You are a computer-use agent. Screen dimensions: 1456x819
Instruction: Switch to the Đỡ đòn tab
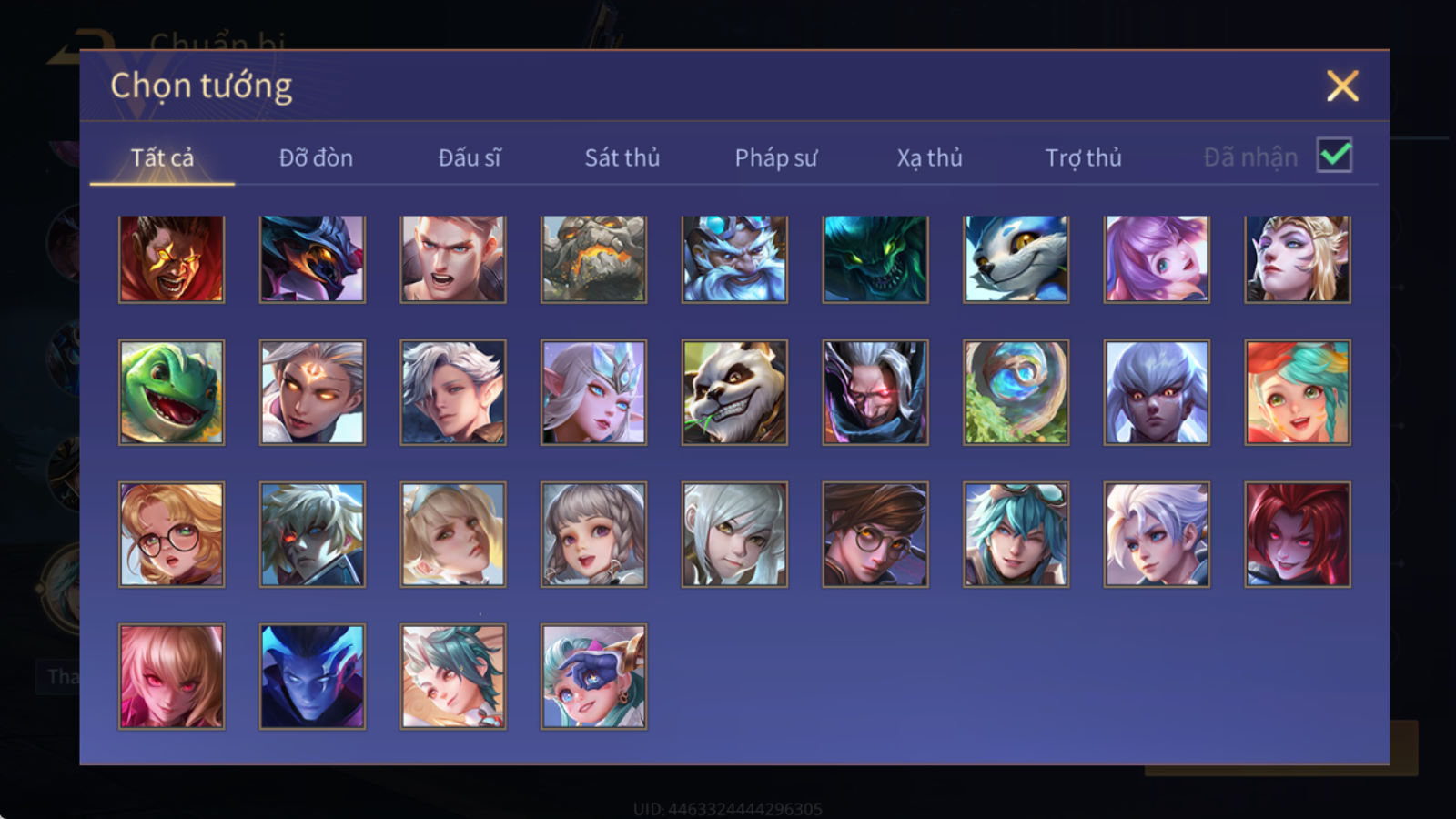click(316, 157)
